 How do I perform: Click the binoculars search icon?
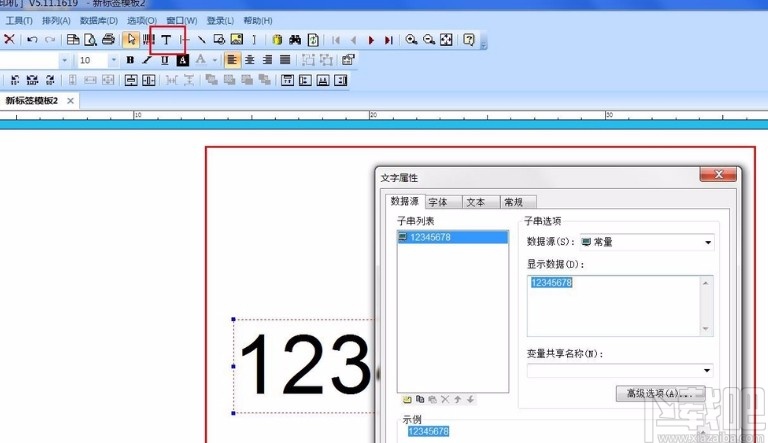(295, 40)
